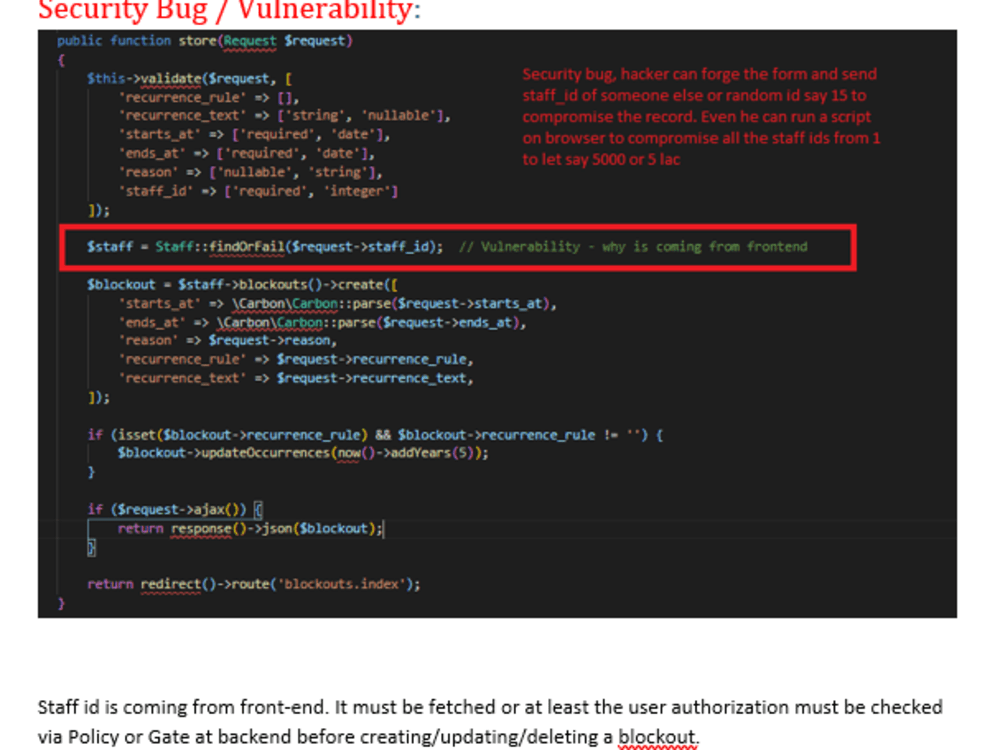Click paragraph 'Staff id is coming from front-end'
The height and width of the screenshot is (750, 1000).
click(490, 707)
